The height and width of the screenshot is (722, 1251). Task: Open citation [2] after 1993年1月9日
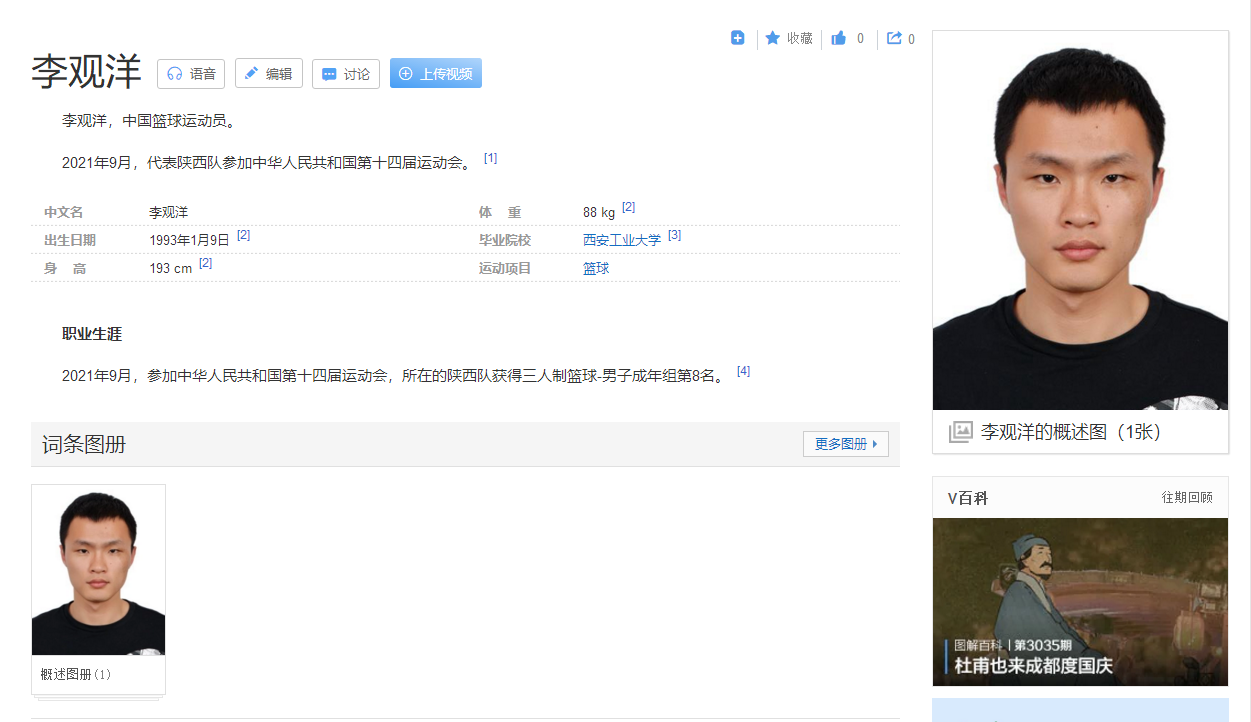(243, 235)
